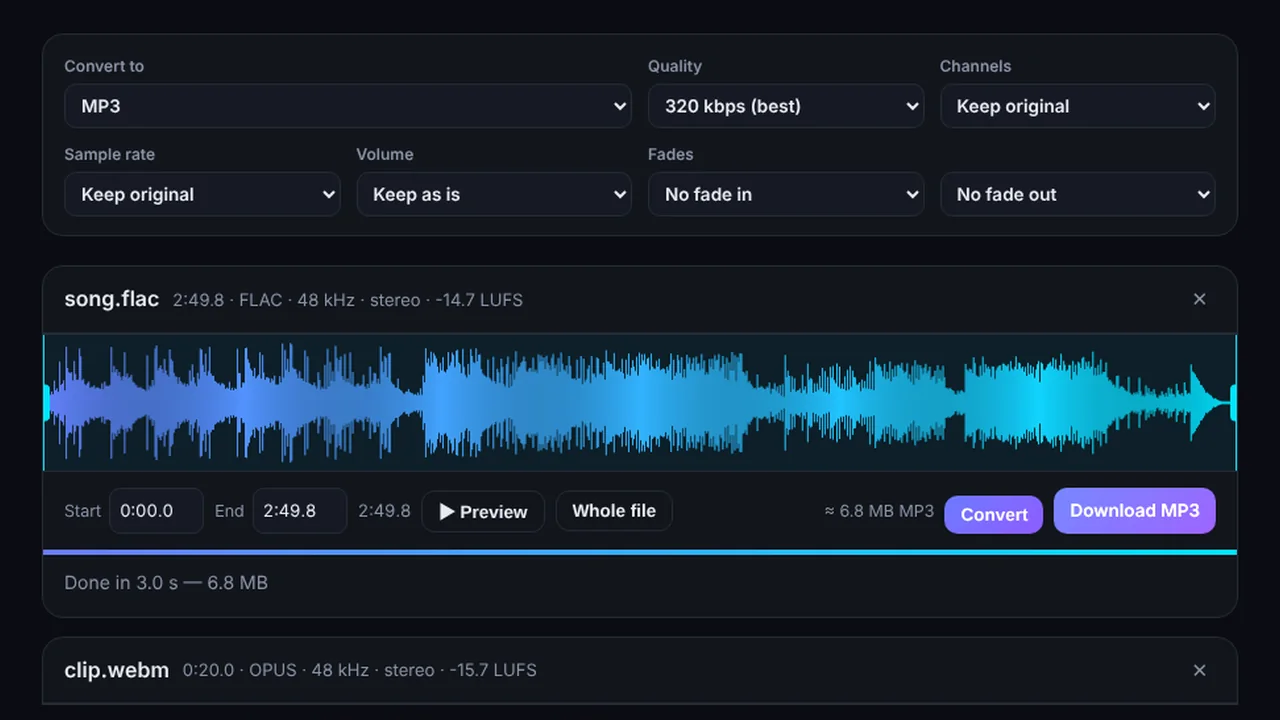The width and height of the screenshot is (1280, 720).
Task: Click the left trim handle on the waveform
Action: pos(46,402)
